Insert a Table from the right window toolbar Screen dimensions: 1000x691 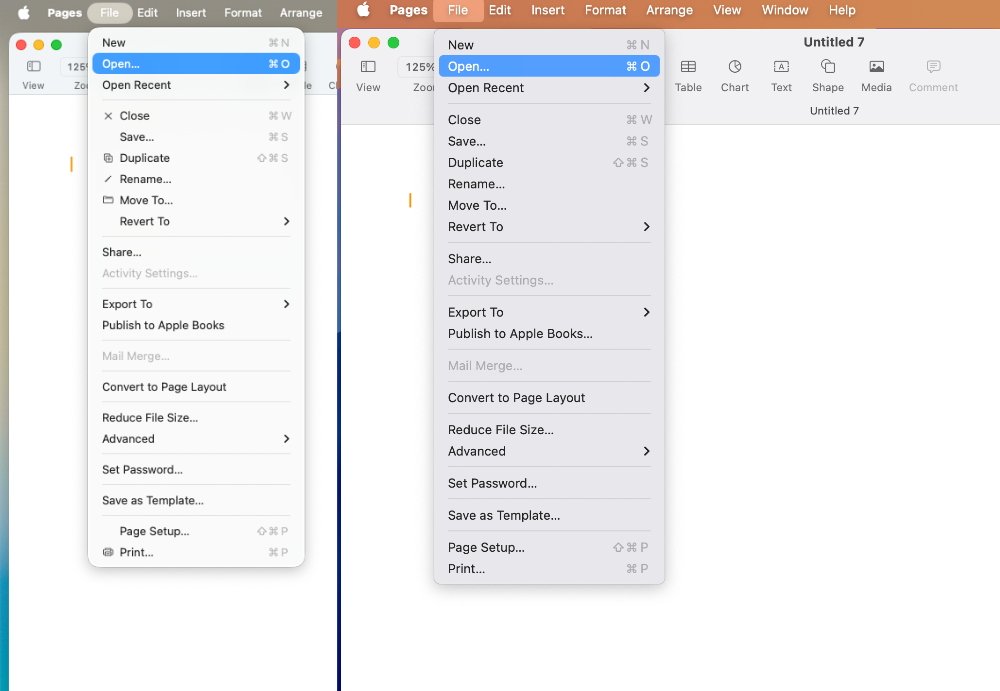click(688, 66)
